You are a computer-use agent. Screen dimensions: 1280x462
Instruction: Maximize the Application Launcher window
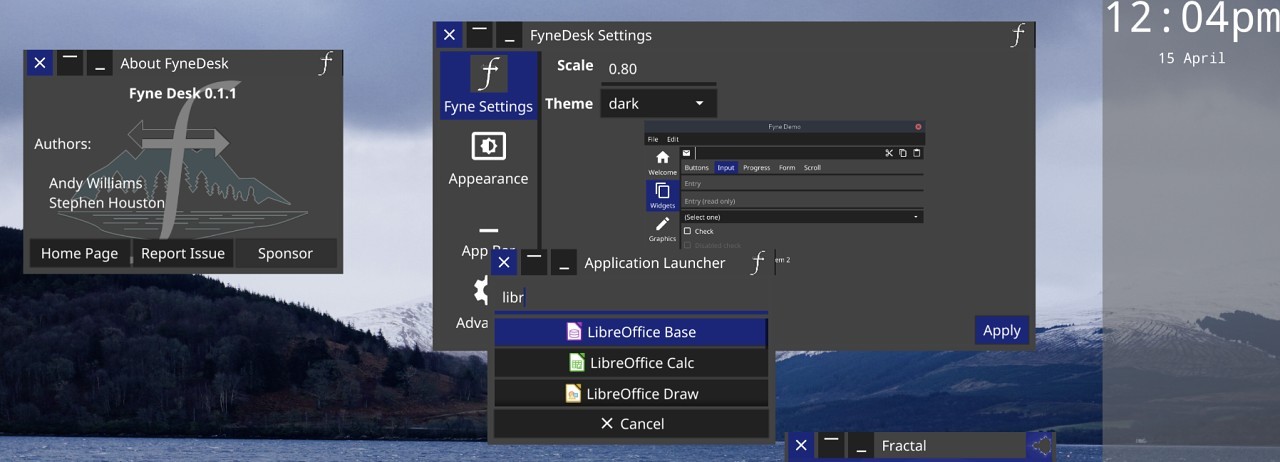pyautogui.click(x=534, y=263)
